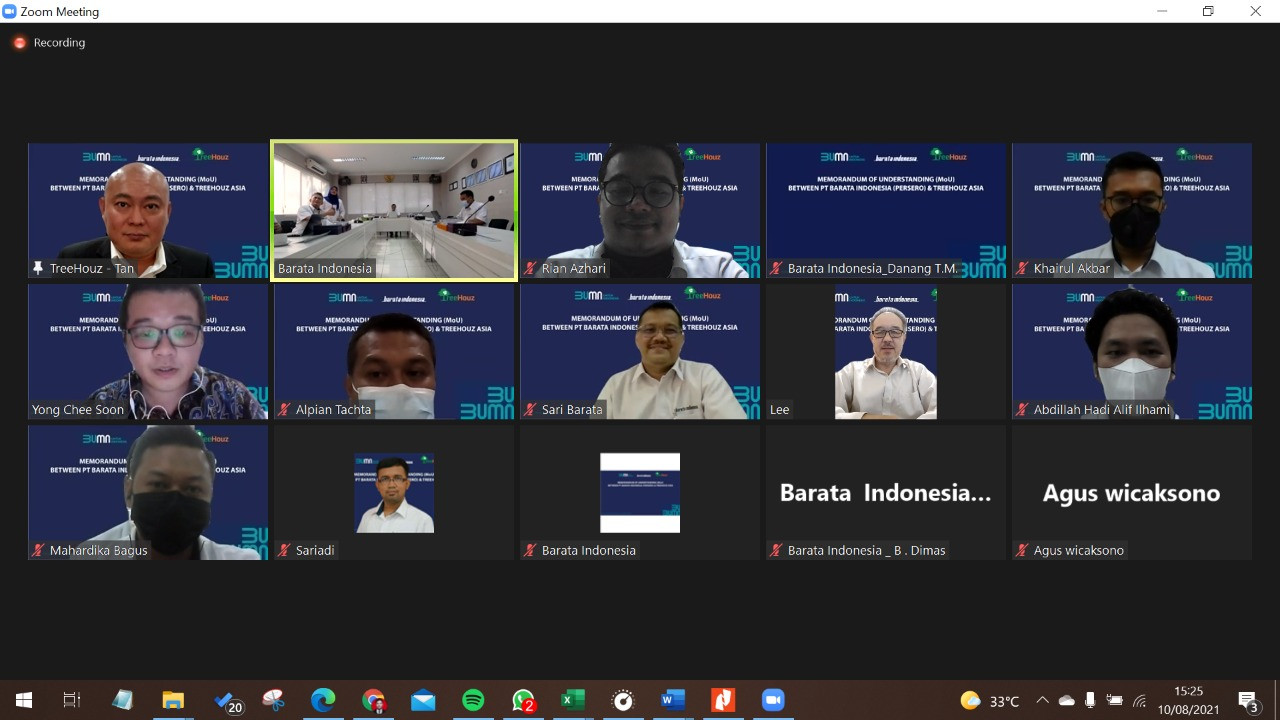1280x720 pixels.
Task: Click the Sariadi profile photo
Action: click(x=394, y=492)
